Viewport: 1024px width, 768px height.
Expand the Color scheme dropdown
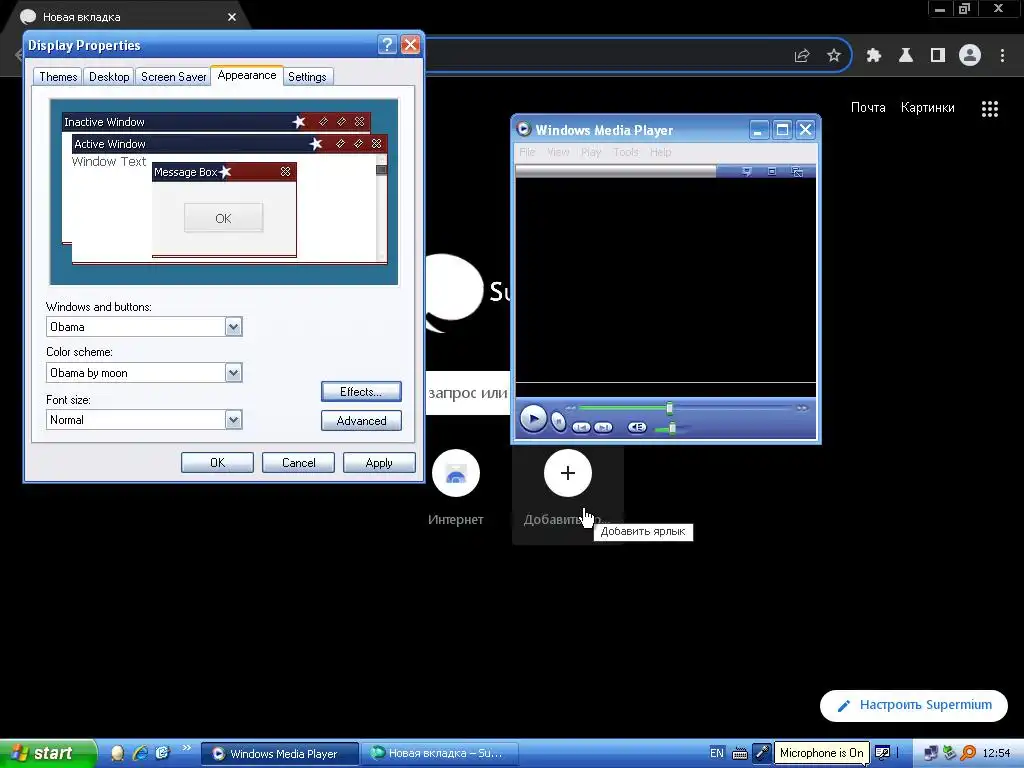[233, 373]
